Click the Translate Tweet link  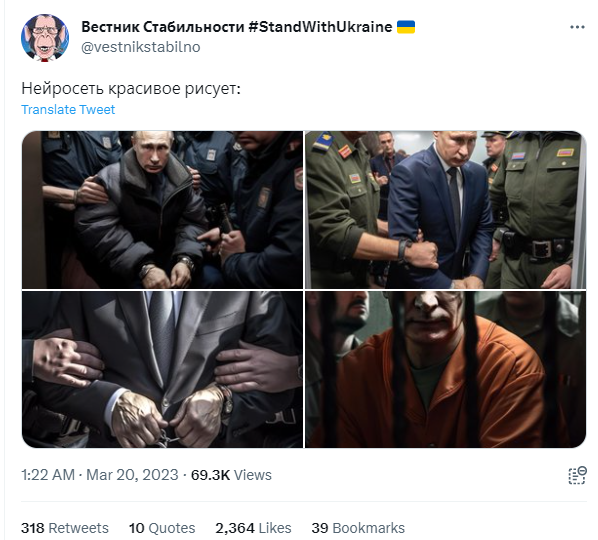(68, 109)
